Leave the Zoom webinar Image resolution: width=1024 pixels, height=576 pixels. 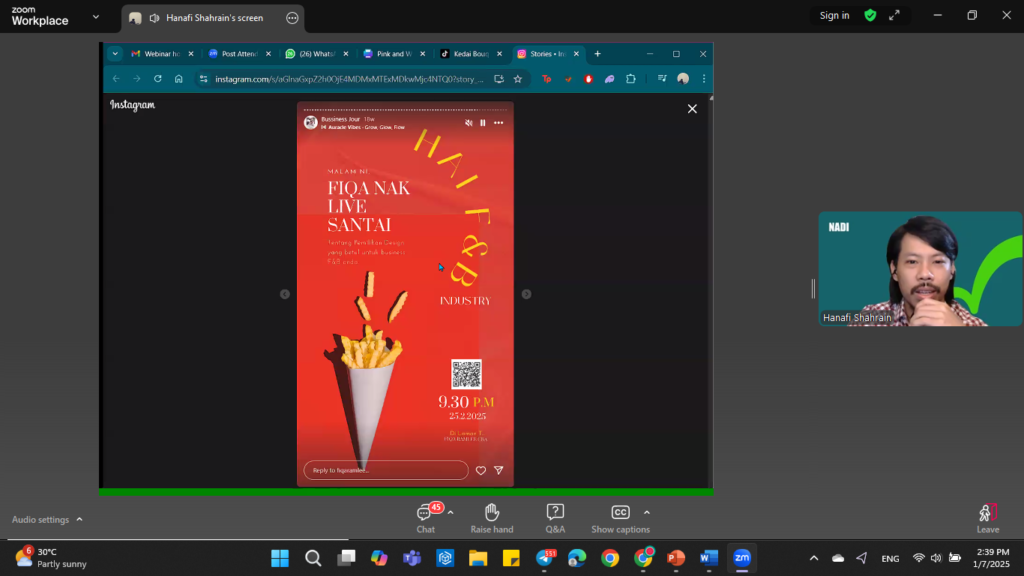[x=987, y=519]
